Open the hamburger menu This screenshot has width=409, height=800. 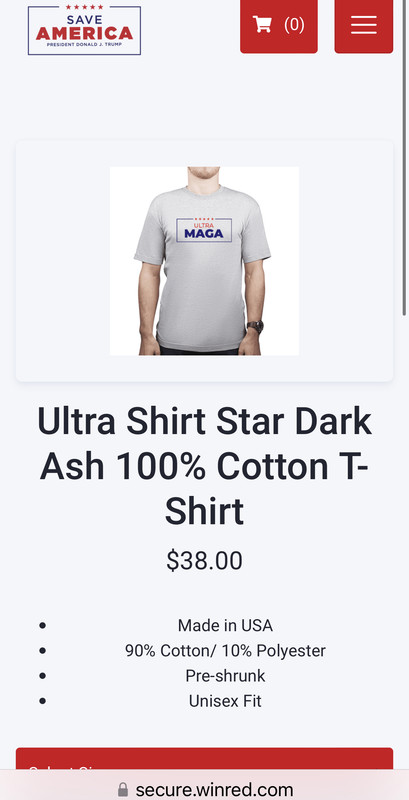(364, 24)
